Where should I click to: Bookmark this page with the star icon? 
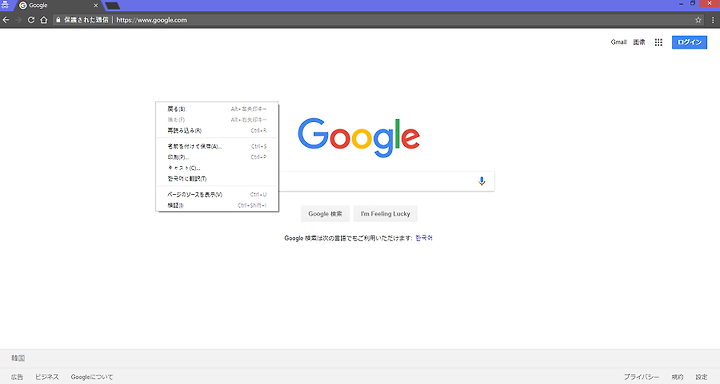(698, 20)
